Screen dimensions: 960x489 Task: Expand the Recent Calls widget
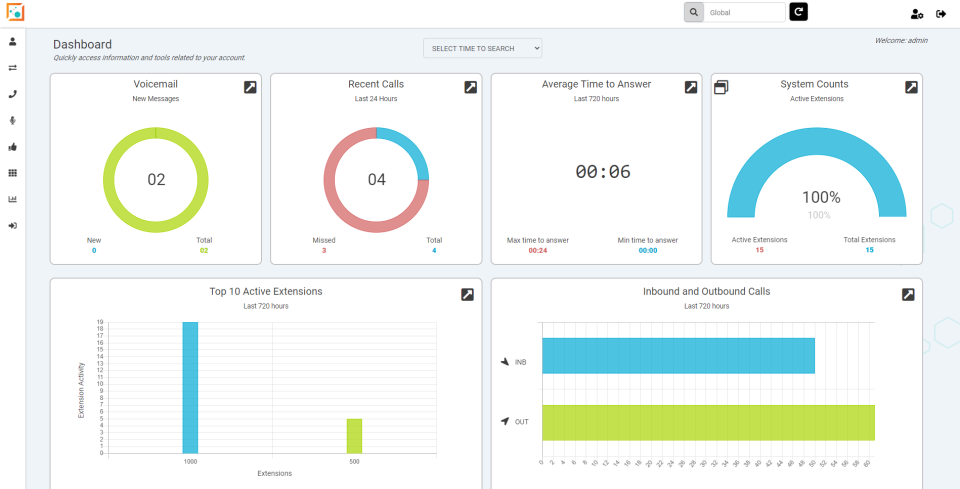[470, 88]
